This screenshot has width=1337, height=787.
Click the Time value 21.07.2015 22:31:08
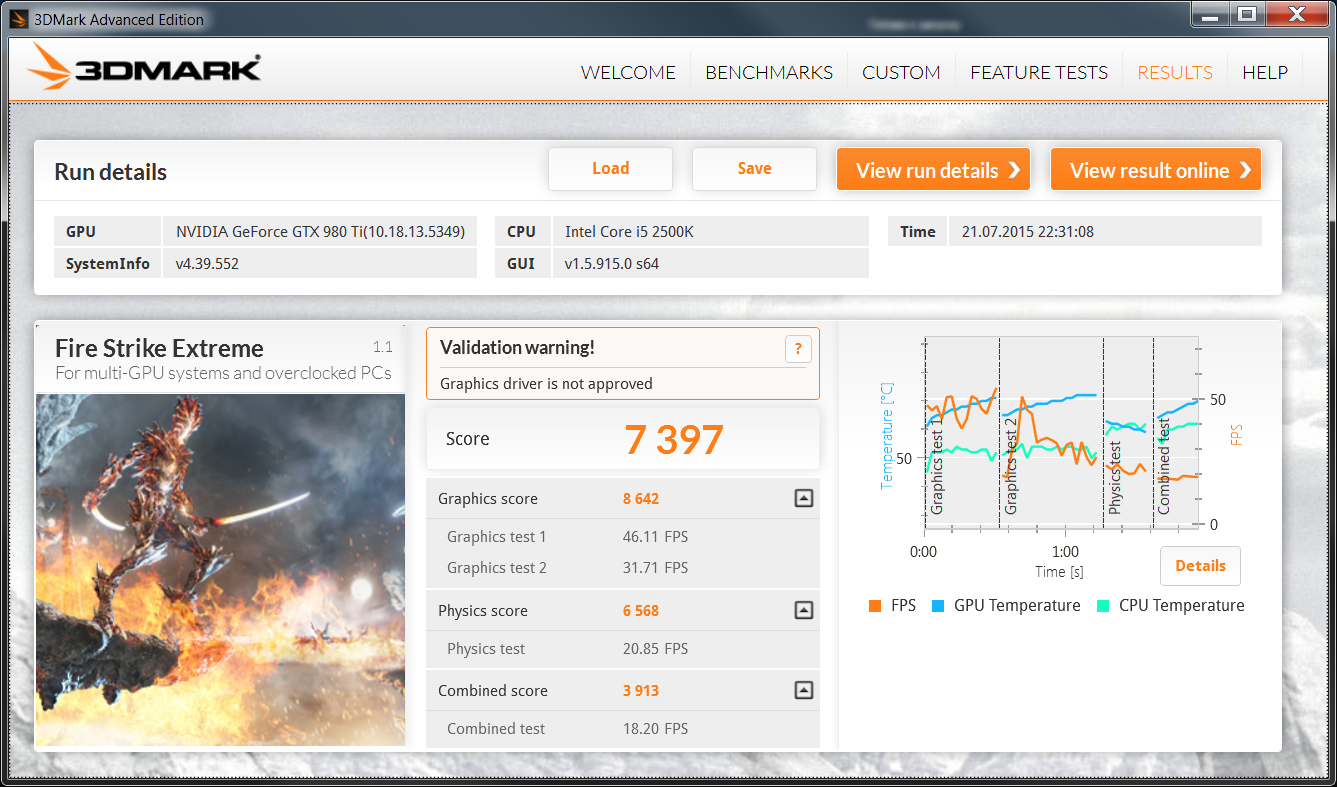[x=1028, y=231]
